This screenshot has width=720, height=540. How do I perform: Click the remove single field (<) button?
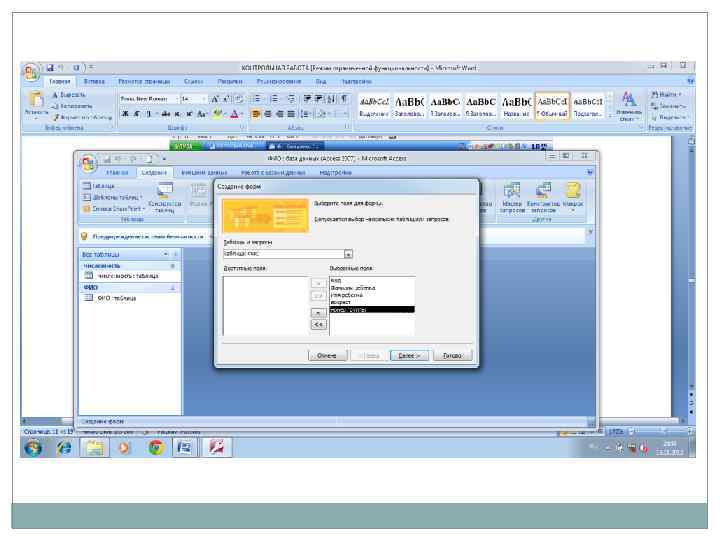coord(319,313)
